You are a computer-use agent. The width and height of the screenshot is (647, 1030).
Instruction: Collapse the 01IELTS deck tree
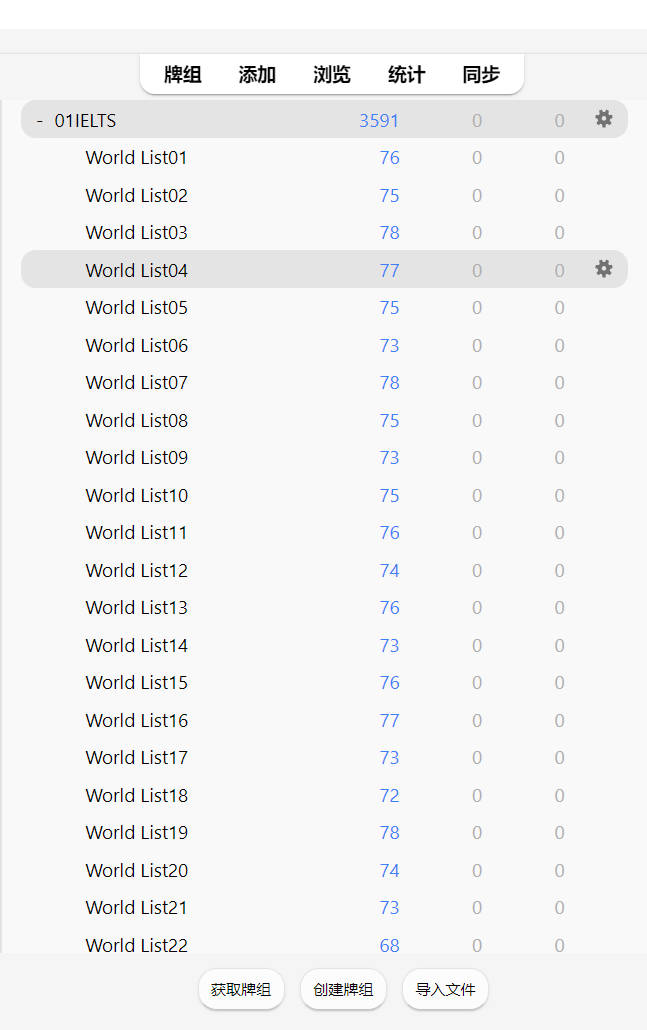tap(40, 121)
